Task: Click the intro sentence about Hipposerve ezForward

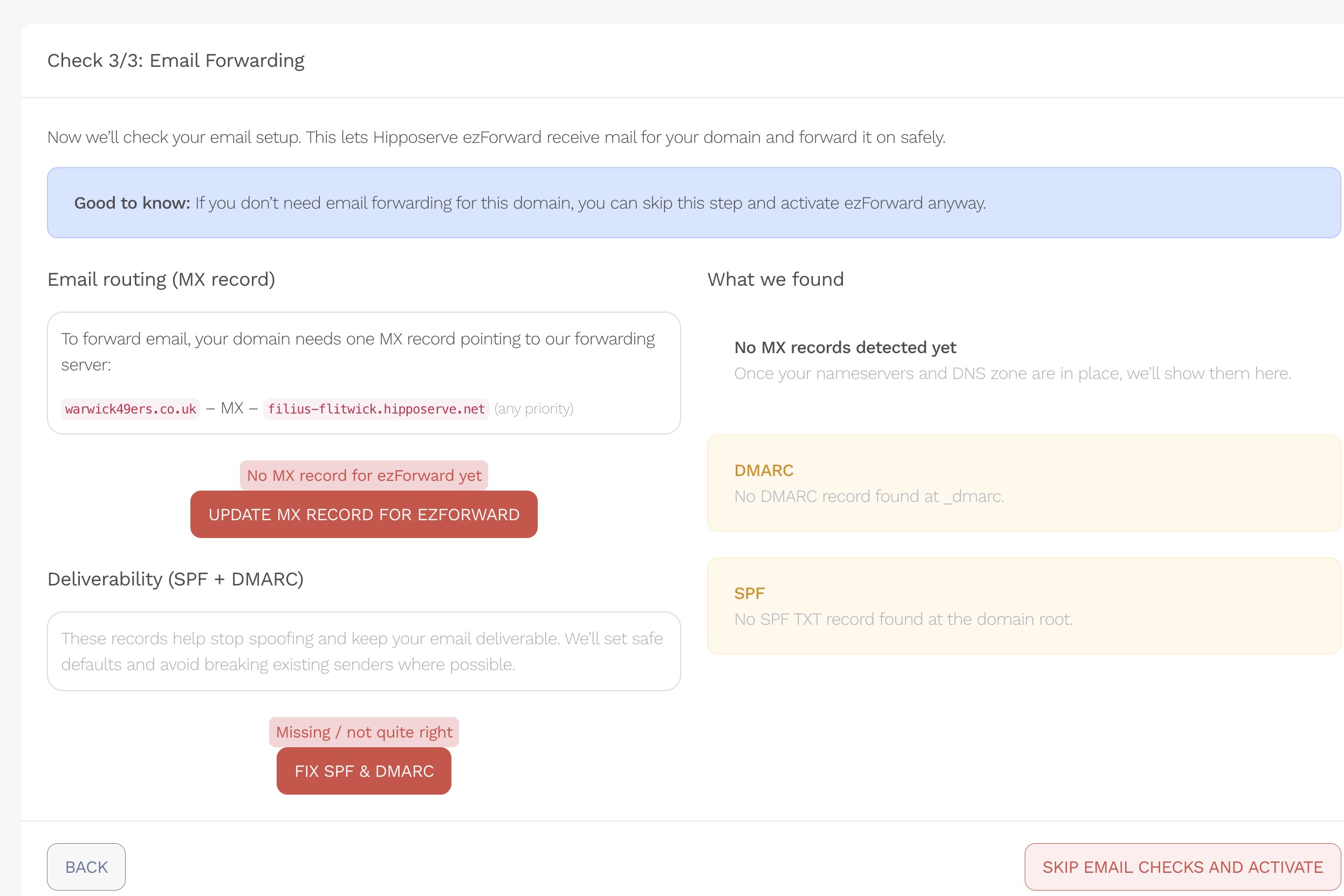Action: point(496,137)
